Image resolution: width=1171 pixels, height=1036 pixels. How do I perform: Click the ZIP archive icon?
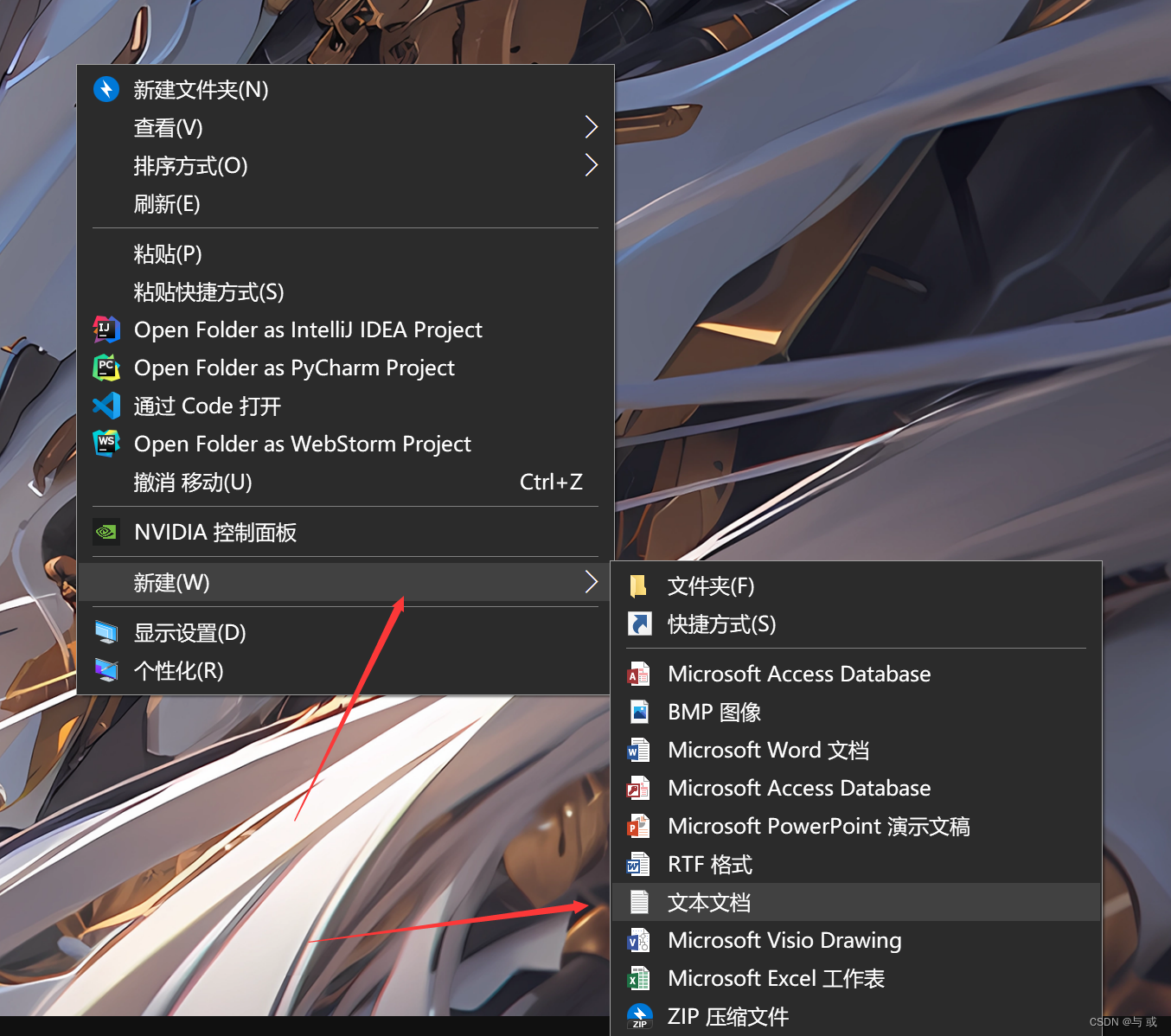click(639, 1016)
